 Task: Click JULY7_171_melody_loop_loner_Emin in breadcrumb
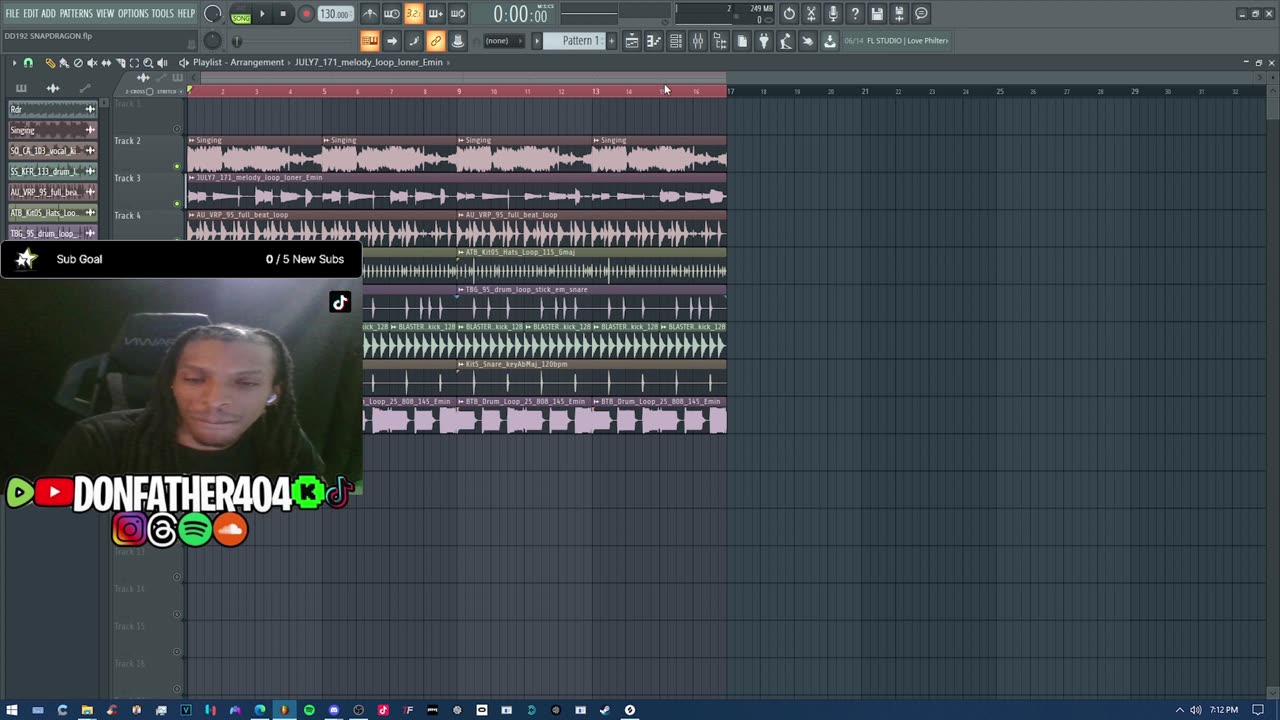click(368, 62)
